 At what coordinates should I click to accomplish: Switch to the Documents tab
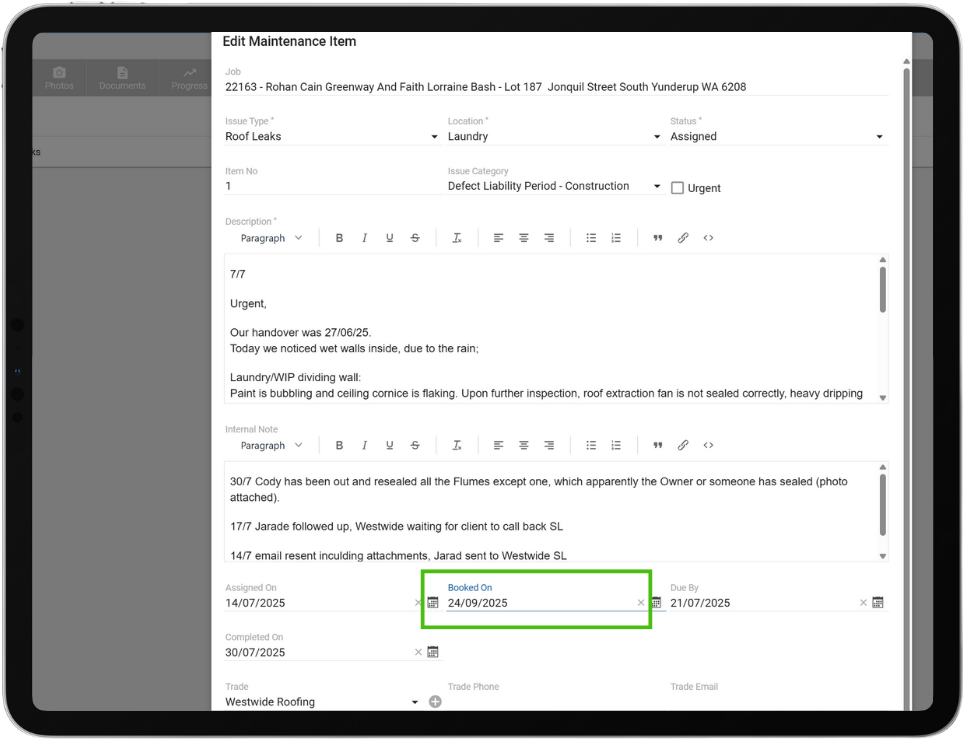(122, 78)
